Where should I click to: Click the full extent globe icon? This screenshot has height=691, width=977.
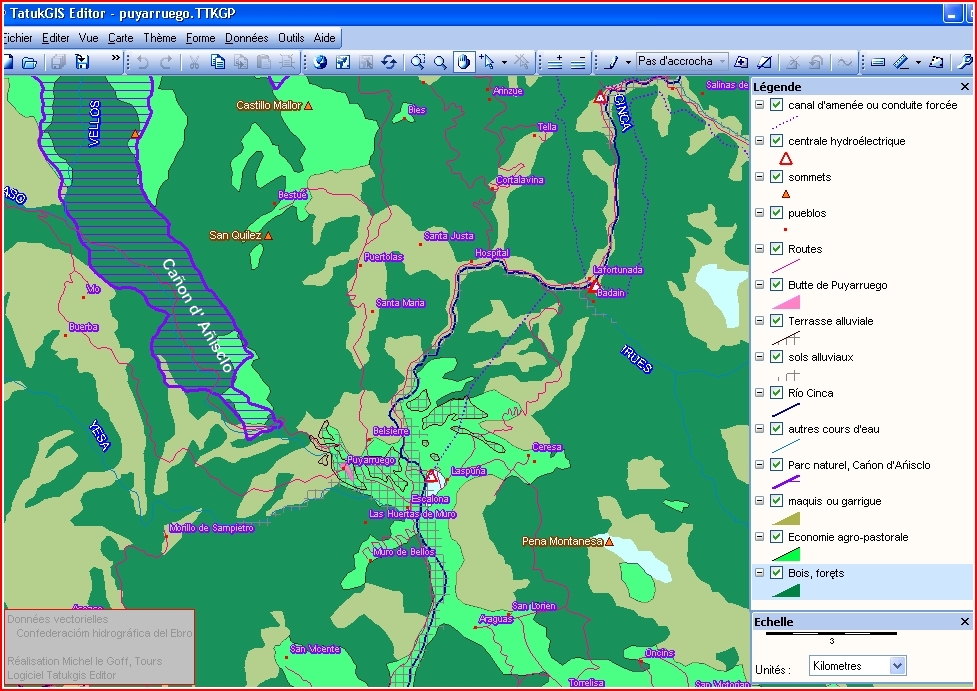pos(320,62)
